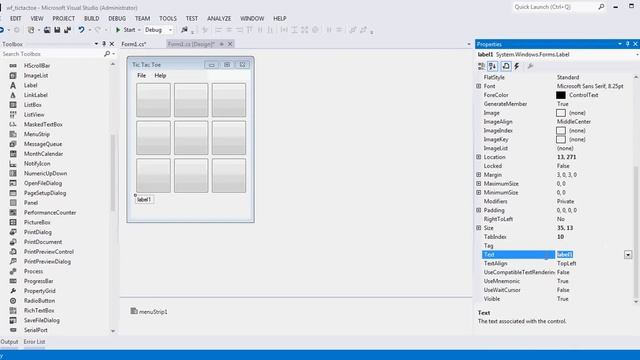Open the VIEW menu
Image resolution: width=640 pixels, height=360 pixels.
click(x=37, y=18)
